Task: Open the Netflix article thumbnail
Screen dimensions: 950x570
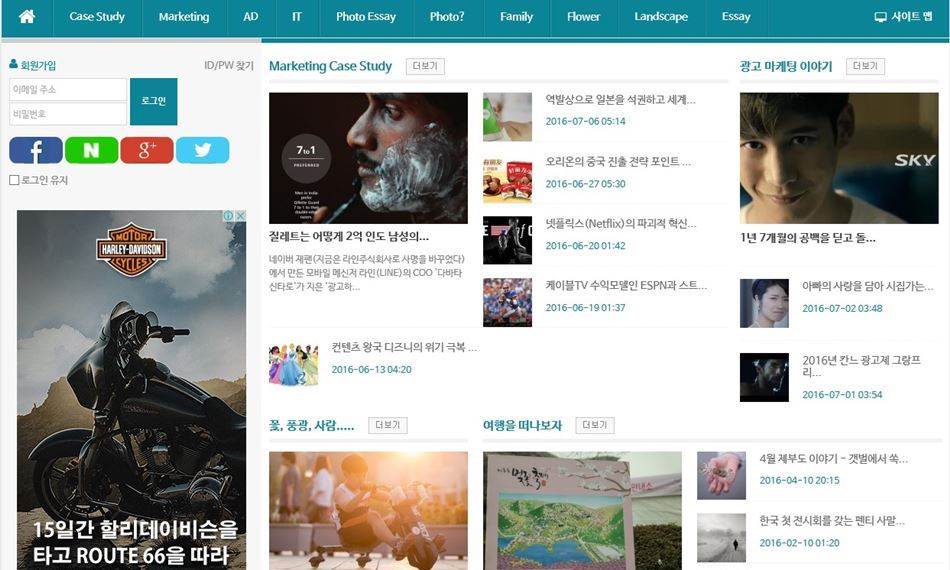Action: coord(508,240)
